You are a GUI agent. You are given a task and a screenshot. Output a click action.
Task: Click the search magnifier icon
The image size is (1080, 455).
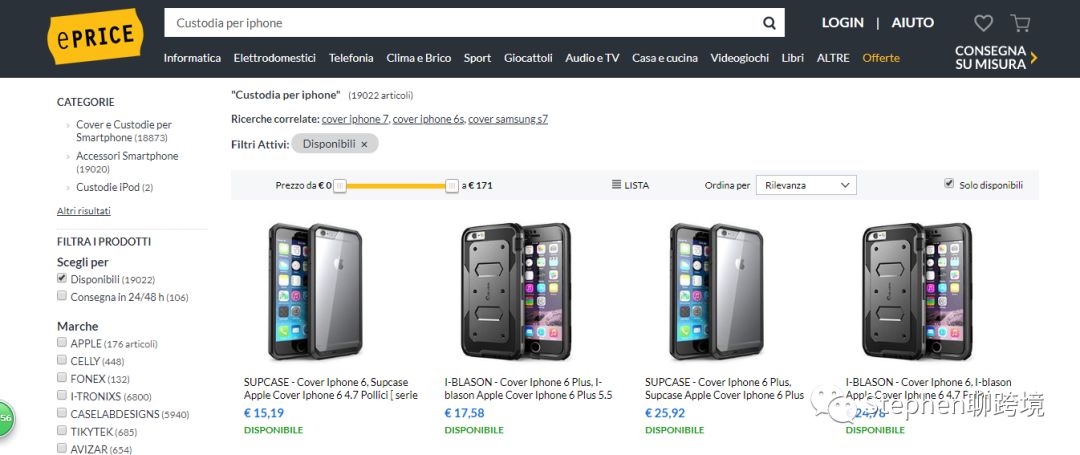point(769,23)
